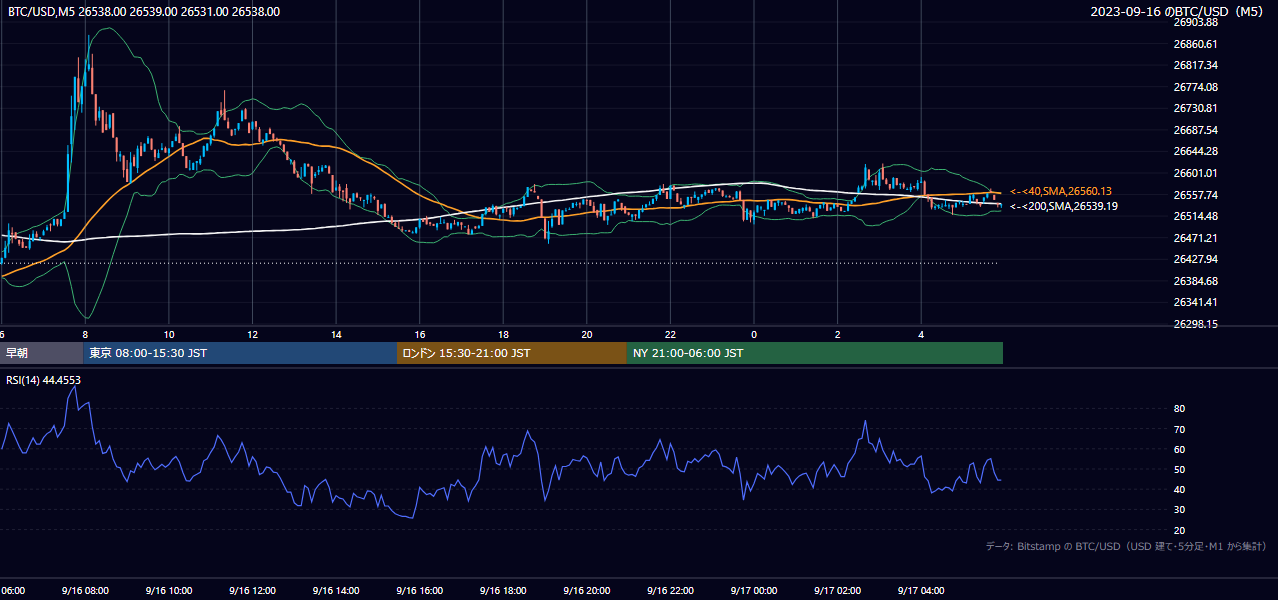Screen dimensions: 1278x600
Task: Select the 東京 08:00-15:30 JST session bar
Action: pos(240,353)
